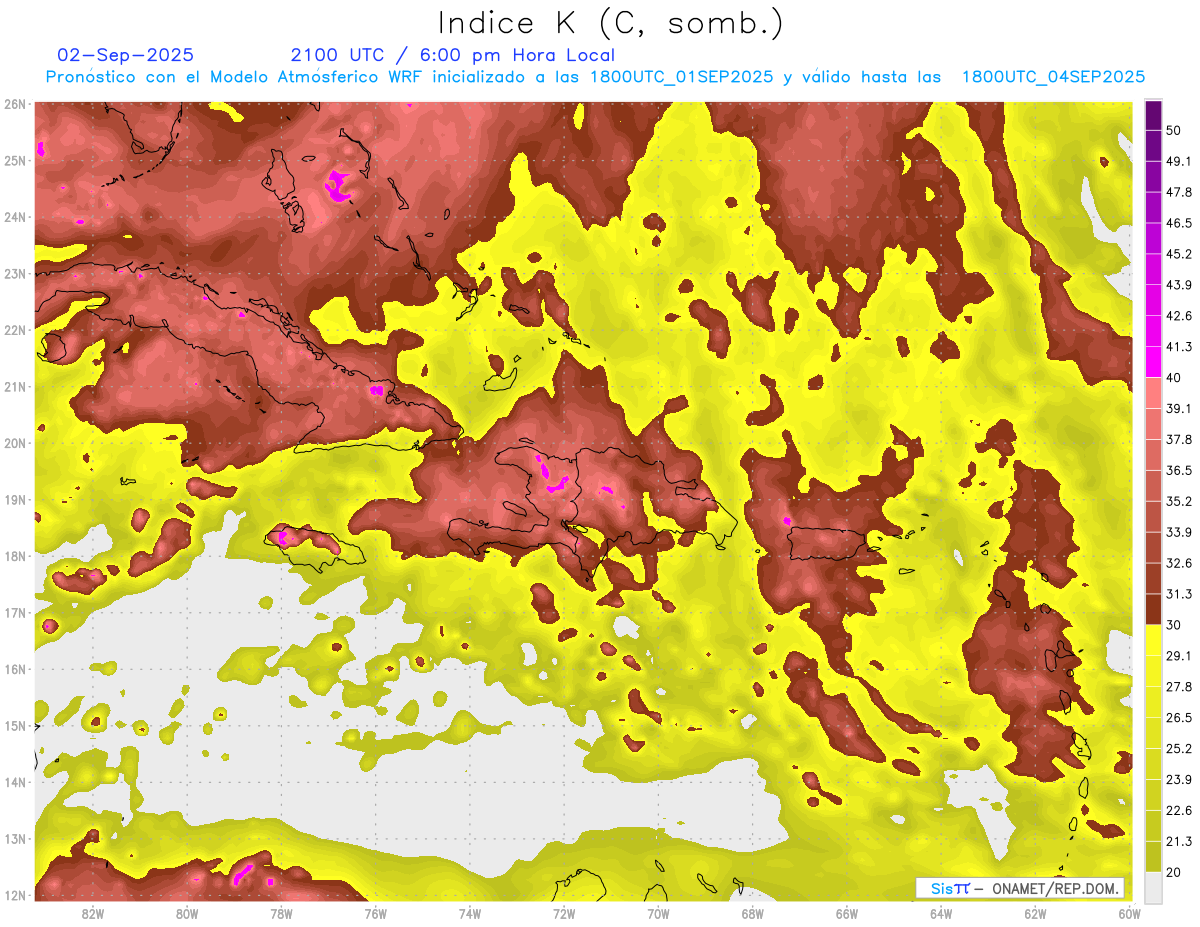
Task: Click the colorbar label "23.9"
Action: (x=1179, y=780)
